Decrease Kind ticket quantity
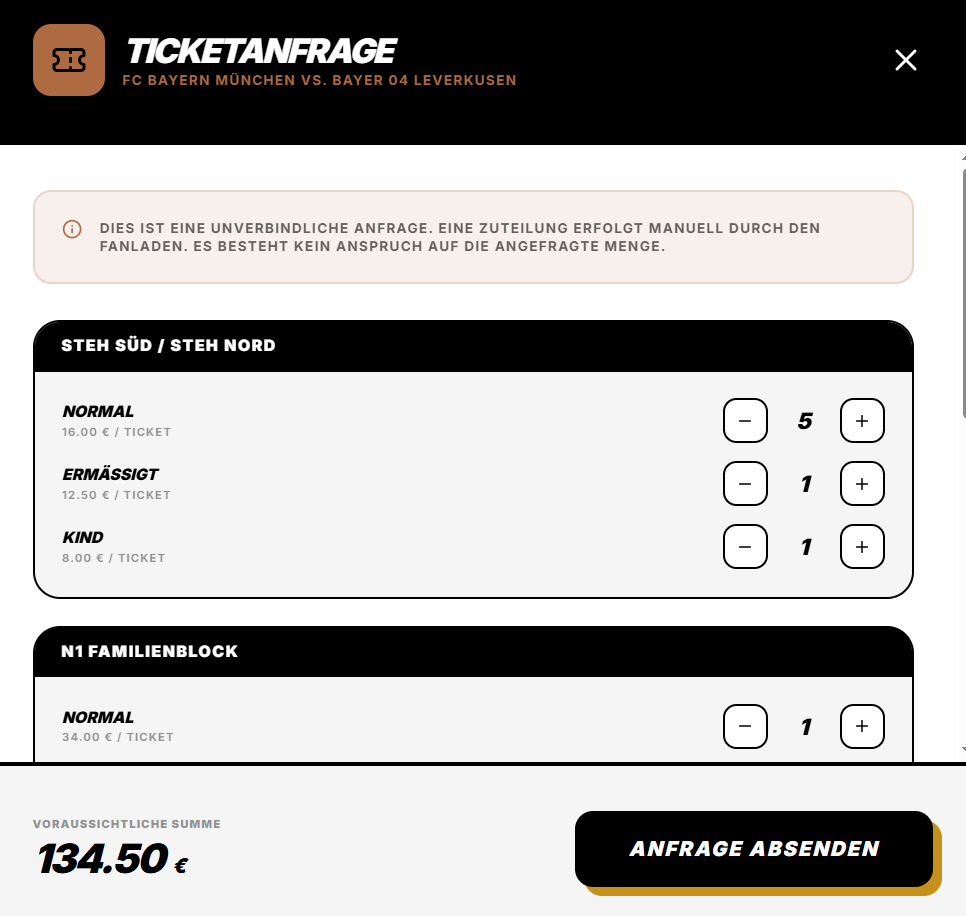The height and width of the screenshot is (916, 966). tap(745, 546)
